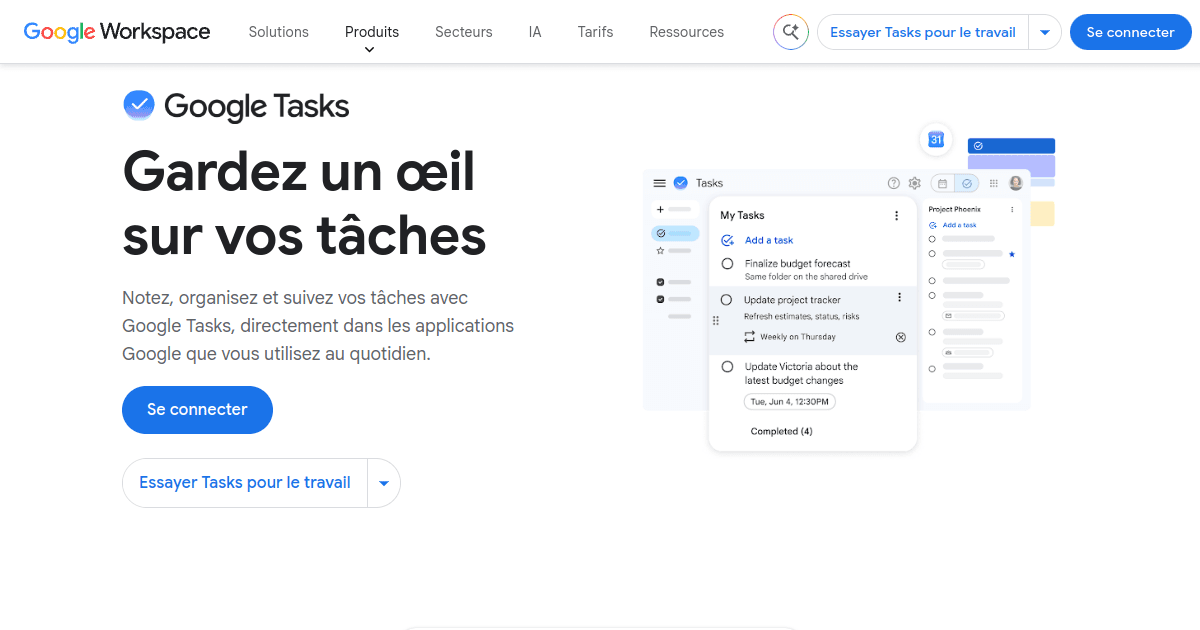Click 'Update Victoria about the latest budget changes'
The height and width of the screenshot is (630, 1200).
point(801,374)
